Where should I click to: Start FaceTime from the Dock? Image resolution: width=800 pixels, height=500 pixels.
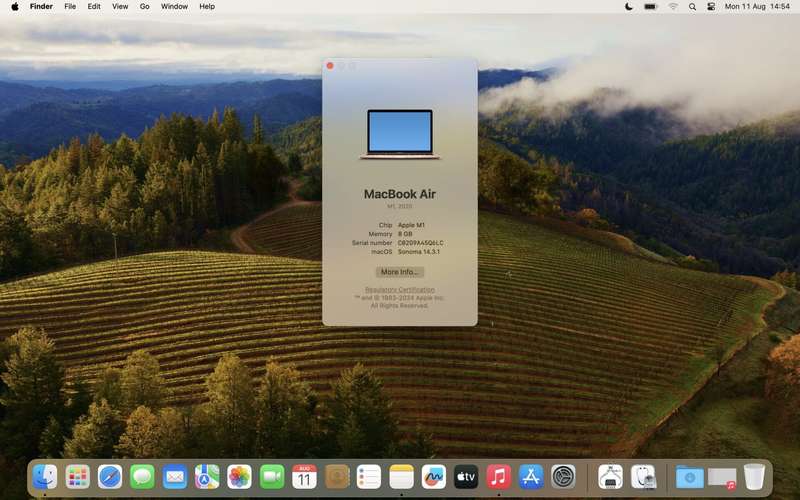coord(272,477)
